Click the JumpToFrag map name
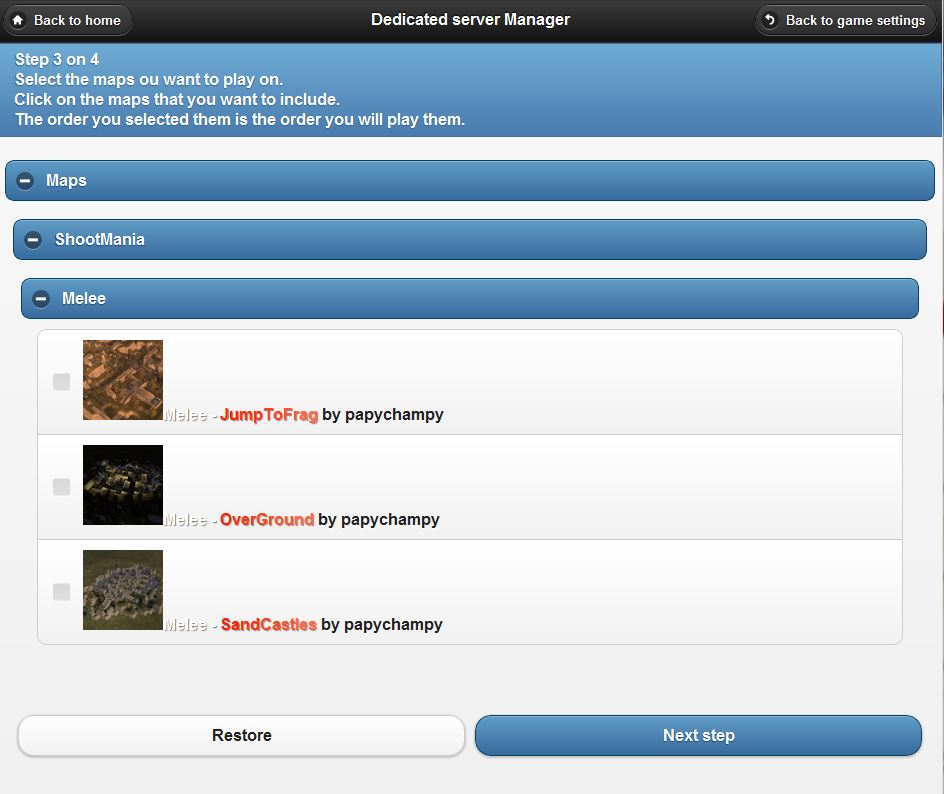Image resolution: width=944 pixels, height=794 pixels. pyautogui.click(x=269, y=415)
